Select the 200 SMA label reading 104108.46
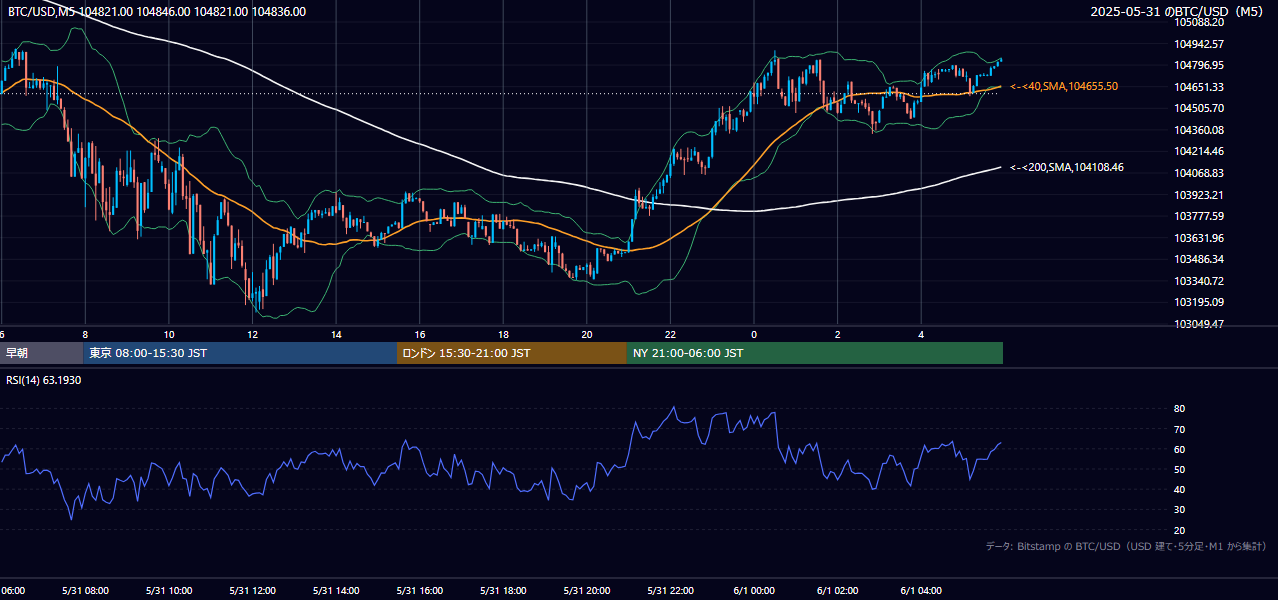 [1067, 167]
